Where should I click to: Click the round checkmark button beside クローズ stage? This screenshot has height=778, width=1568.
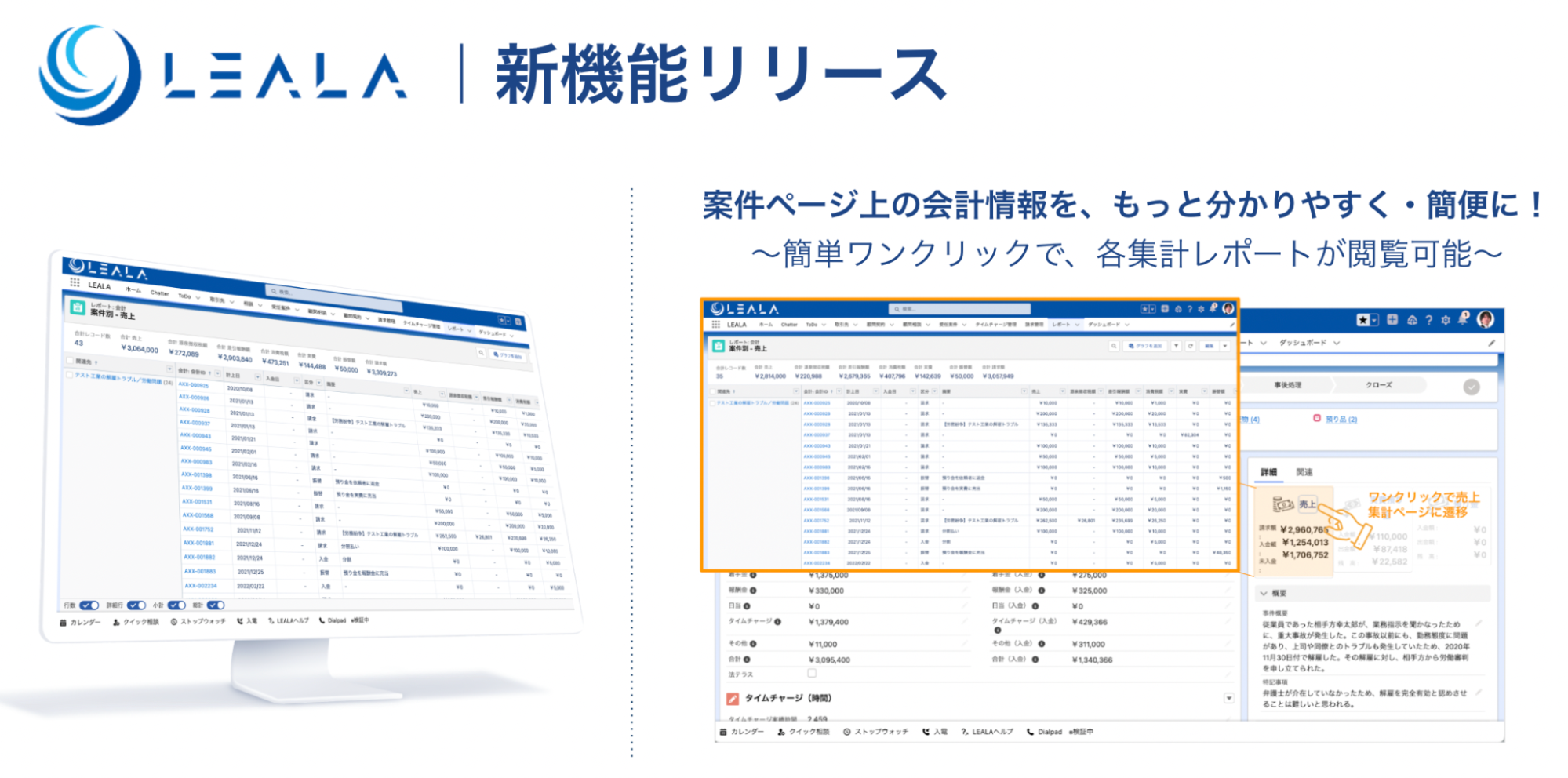click(1472, 387)
